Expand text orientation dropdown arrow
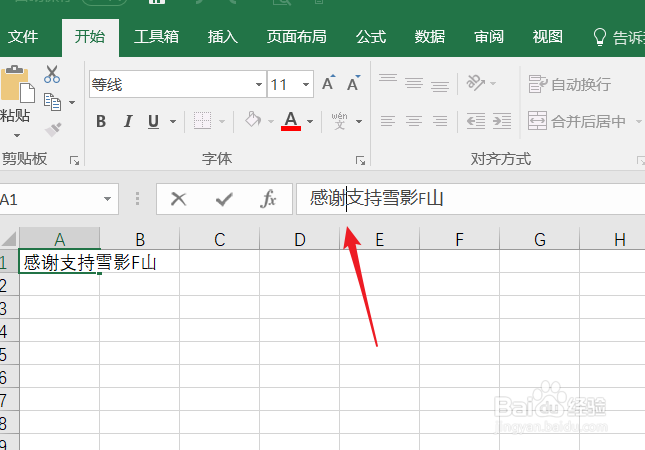Screen dimensions: 645x450 coord(493,84)
